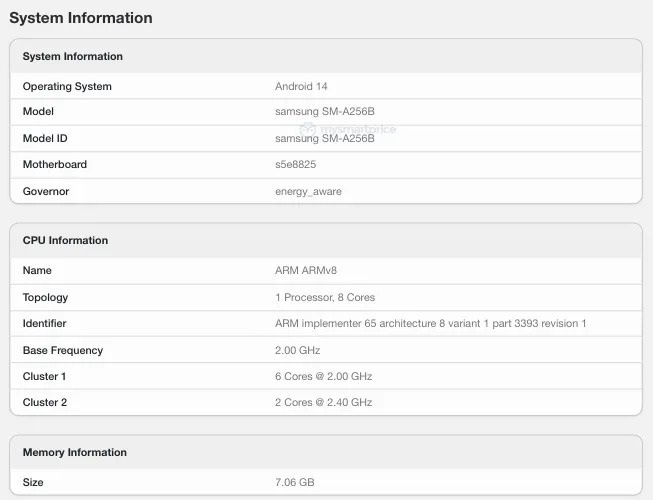
Task: Select the Governor row label
Action: coord(46,191)
